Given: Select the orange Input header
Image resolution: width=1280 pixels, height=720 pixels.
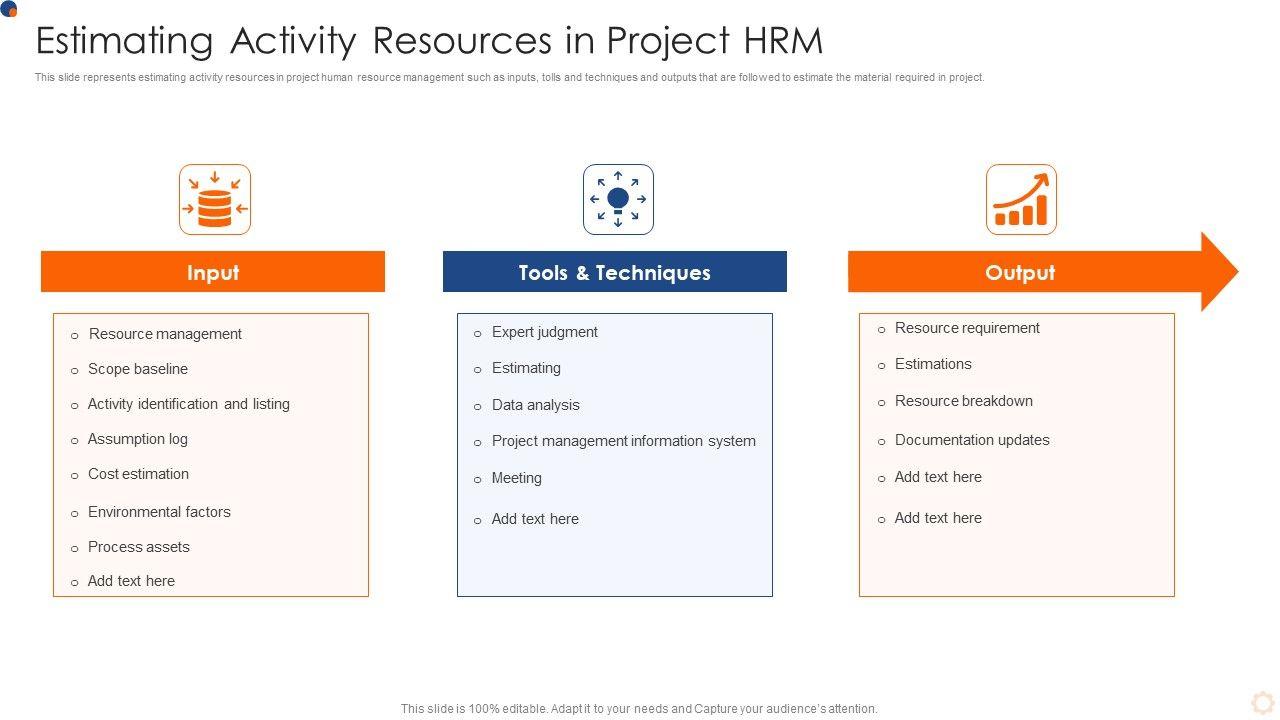Looking at the screenshot, I should pos(213,272).
